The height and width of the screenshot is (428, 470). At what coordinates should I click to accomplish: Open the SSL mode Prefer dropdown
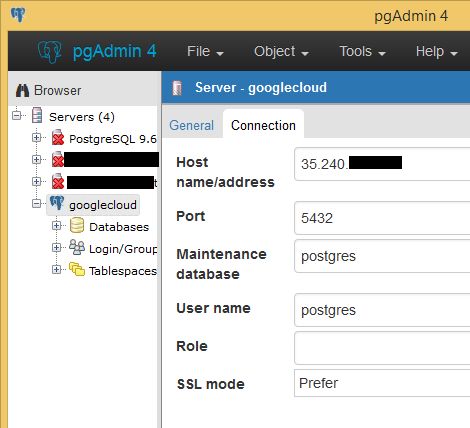tap(382, 383)
